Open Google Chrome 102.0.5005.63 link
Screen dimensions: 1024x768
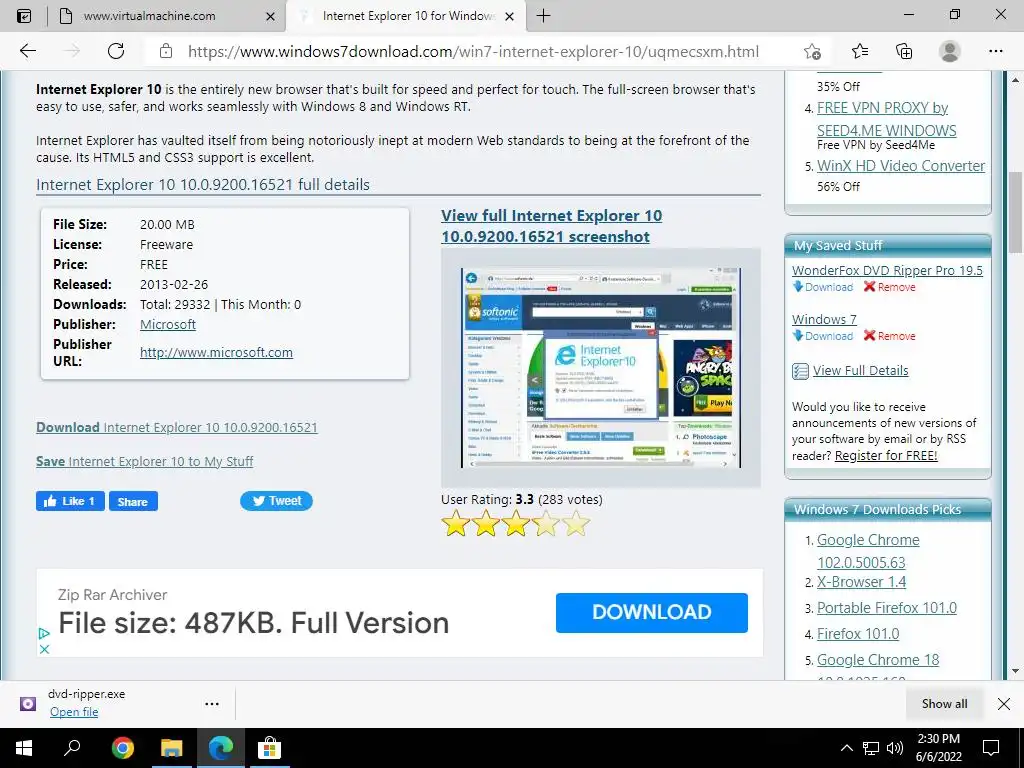coord(868,551)
